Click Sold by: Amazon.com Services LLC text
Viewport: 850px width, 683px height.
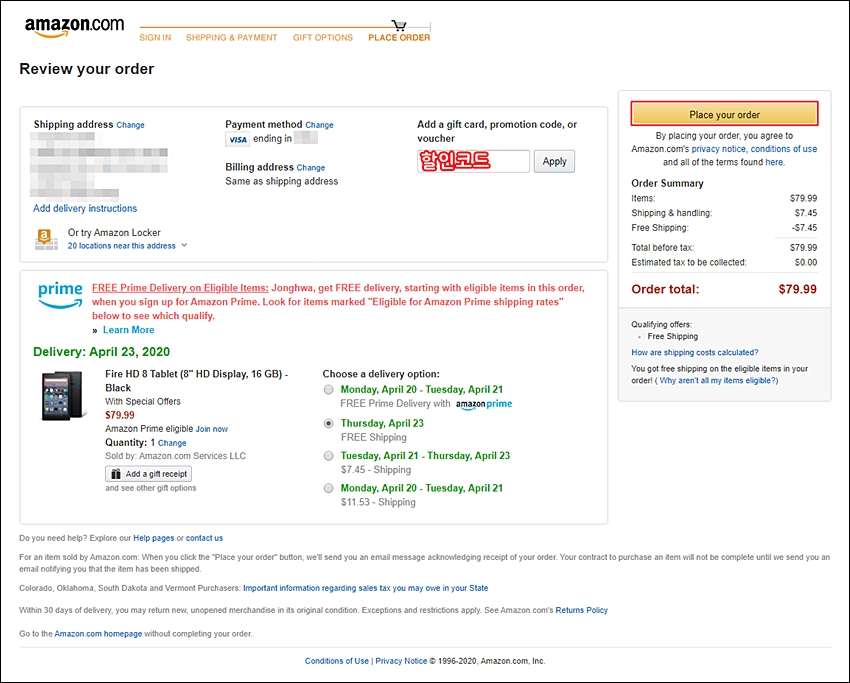click(x=176, y=456)
